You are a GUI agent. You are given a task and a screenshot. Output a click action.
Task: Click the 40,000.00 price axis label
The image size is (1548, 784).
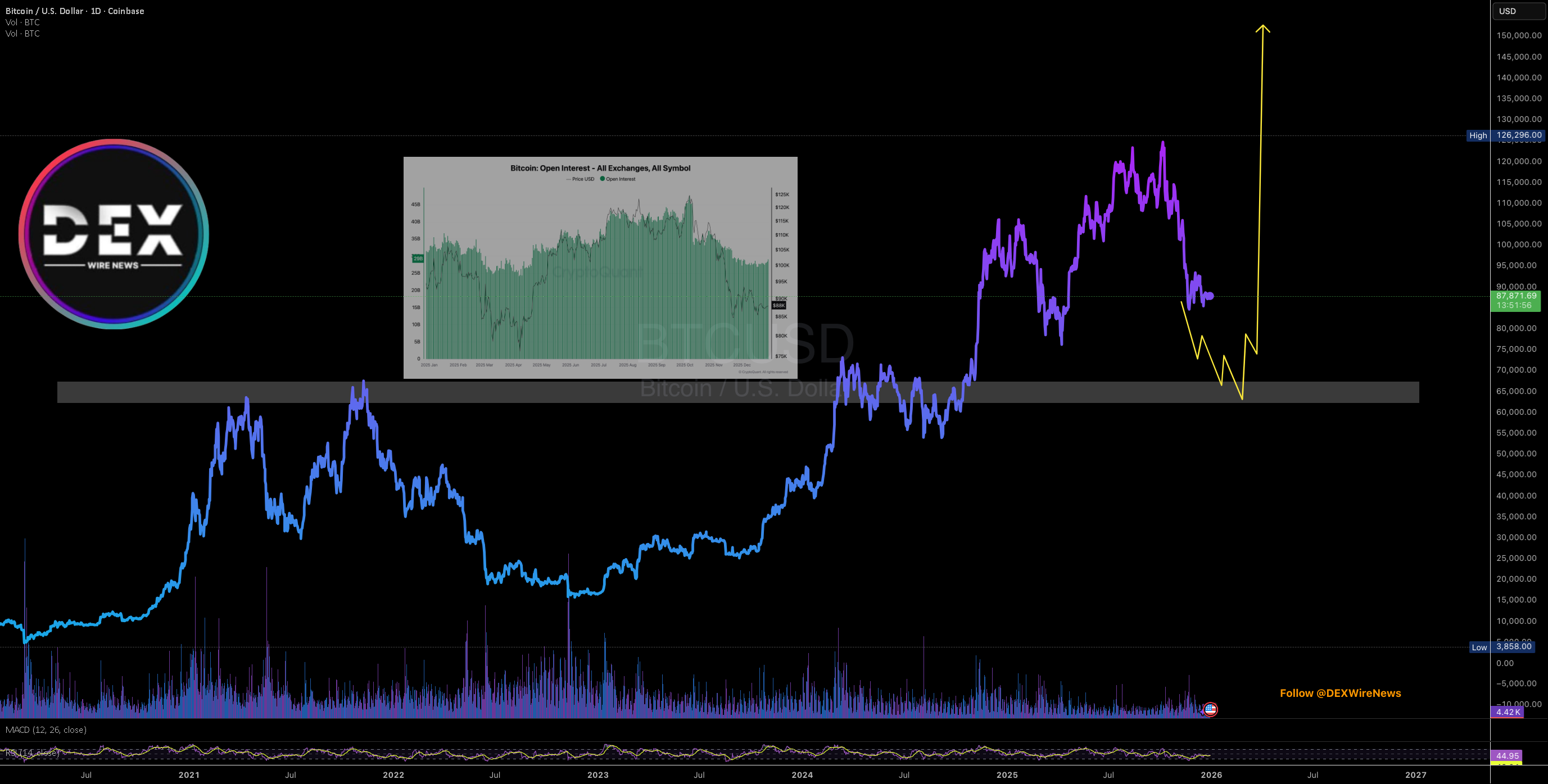pos(1516,496)
